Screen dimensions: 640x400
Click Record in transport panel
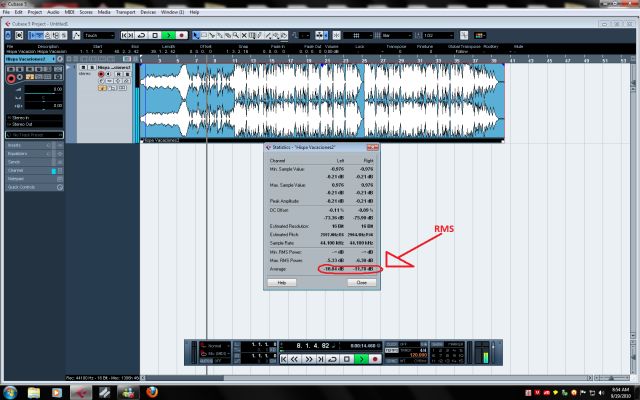pos(375,359)
